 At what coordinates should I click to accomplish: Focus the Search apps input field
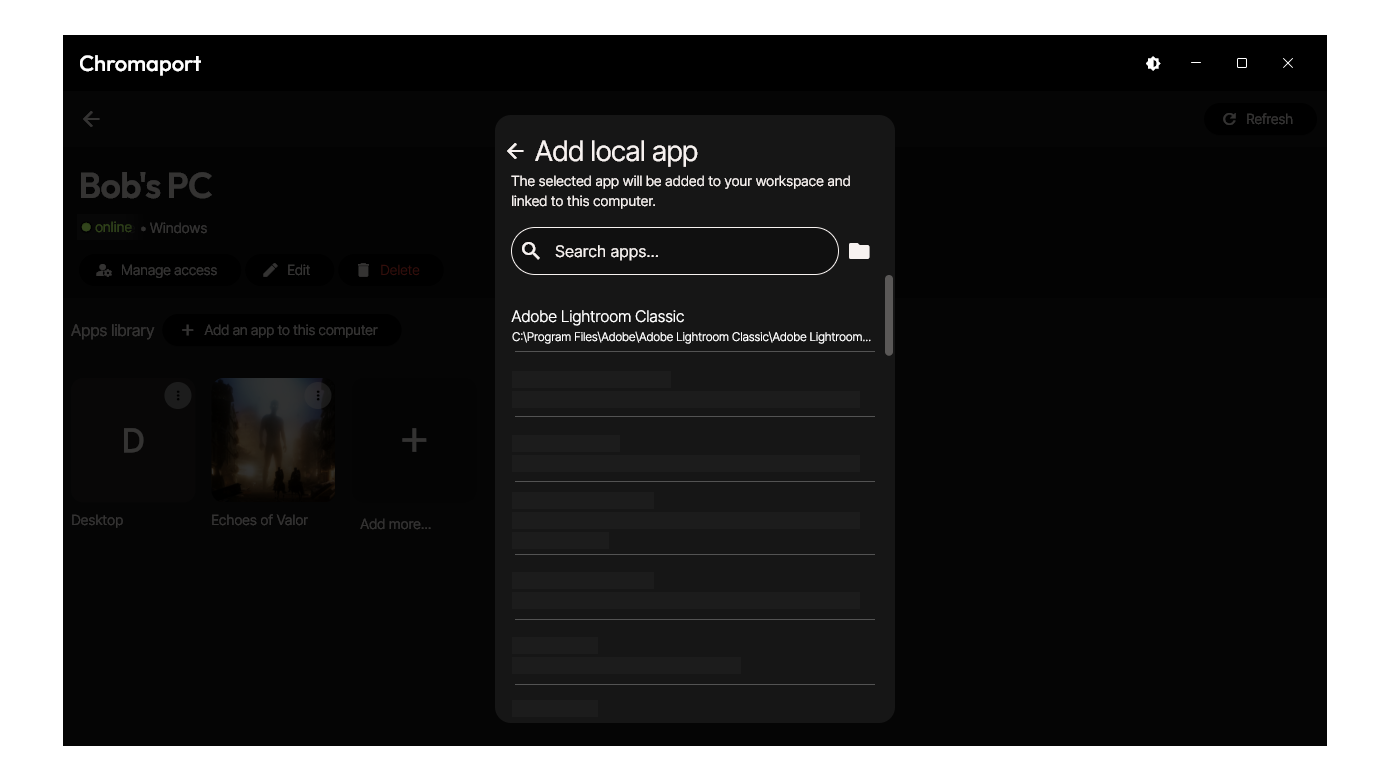675,251
